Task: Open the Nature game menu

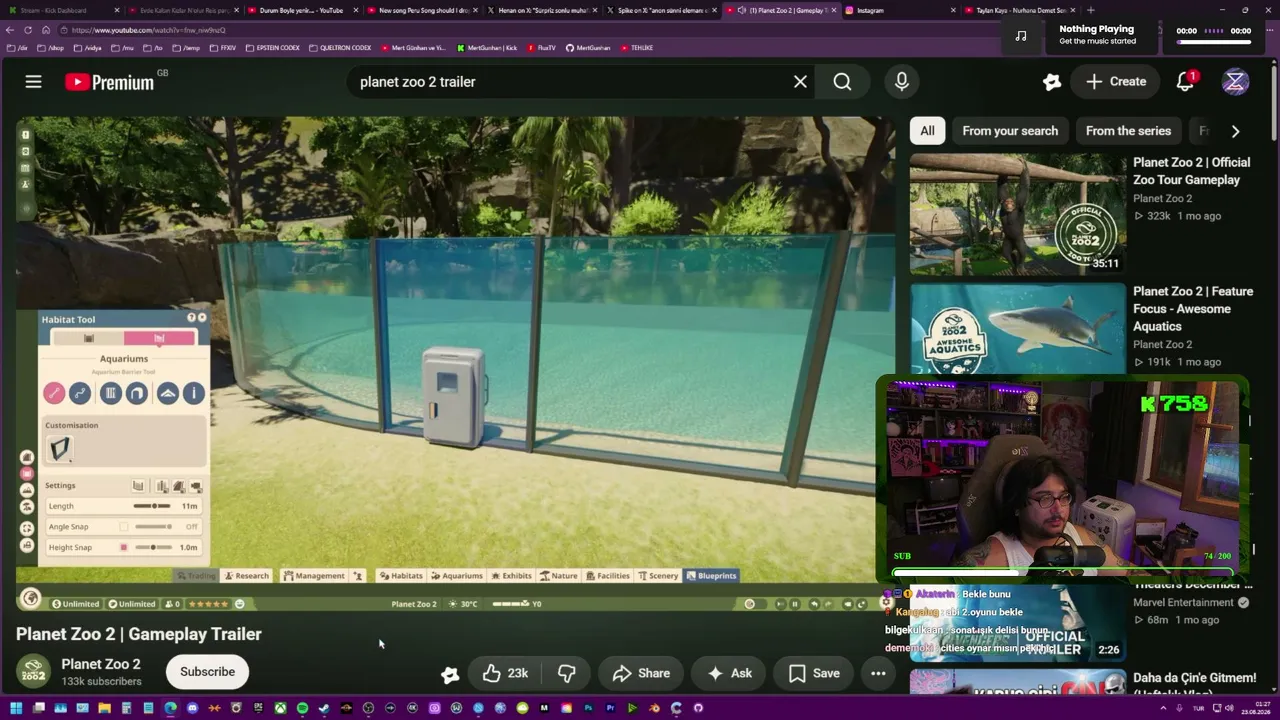Action: [x=558, y=576]
